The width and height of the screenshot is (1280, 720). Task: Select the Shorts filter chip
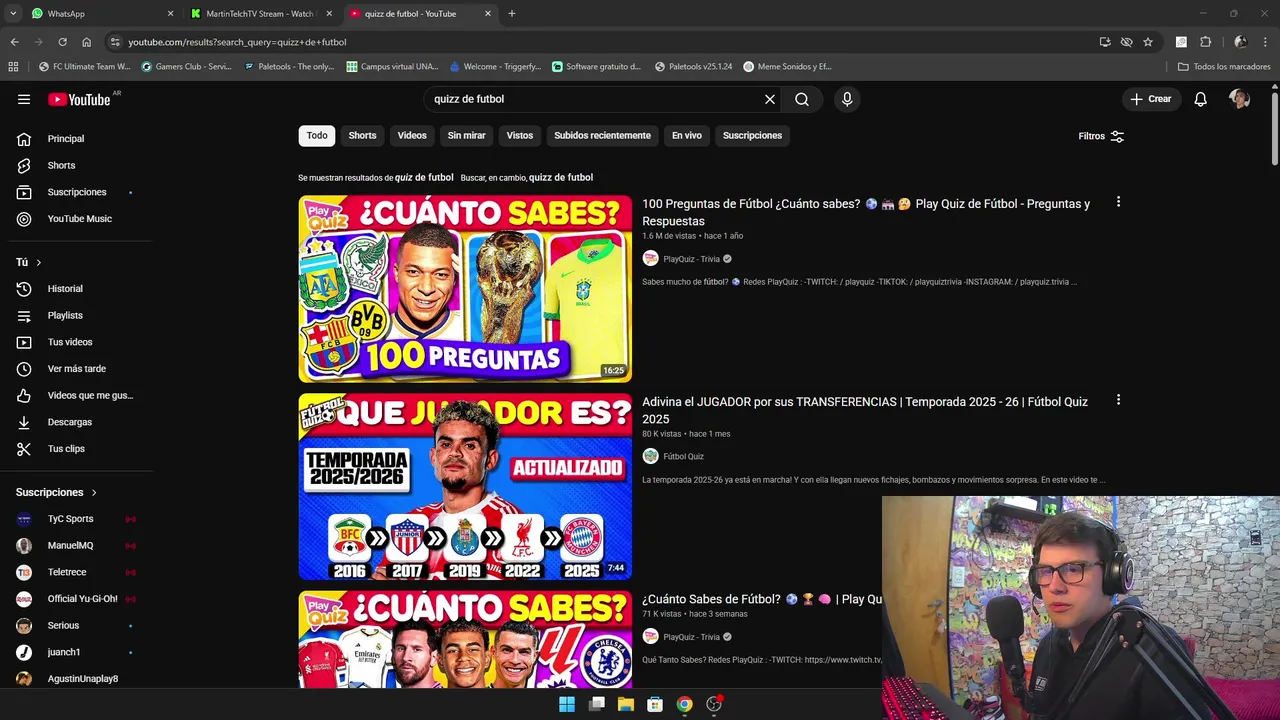click(x=362, y=136)
